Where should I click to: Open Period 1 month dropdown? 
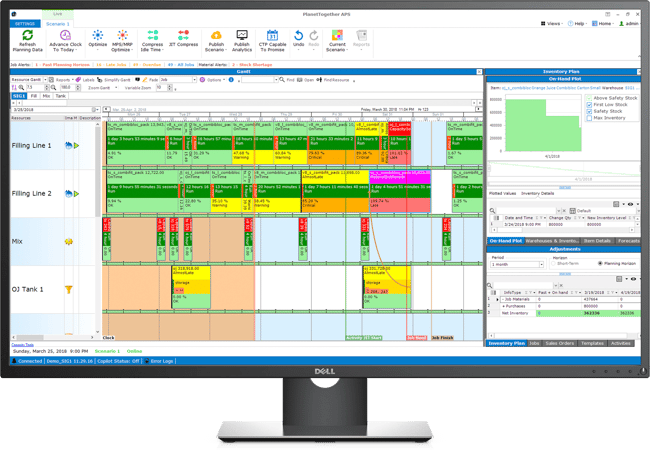click(x=541, y=264)
